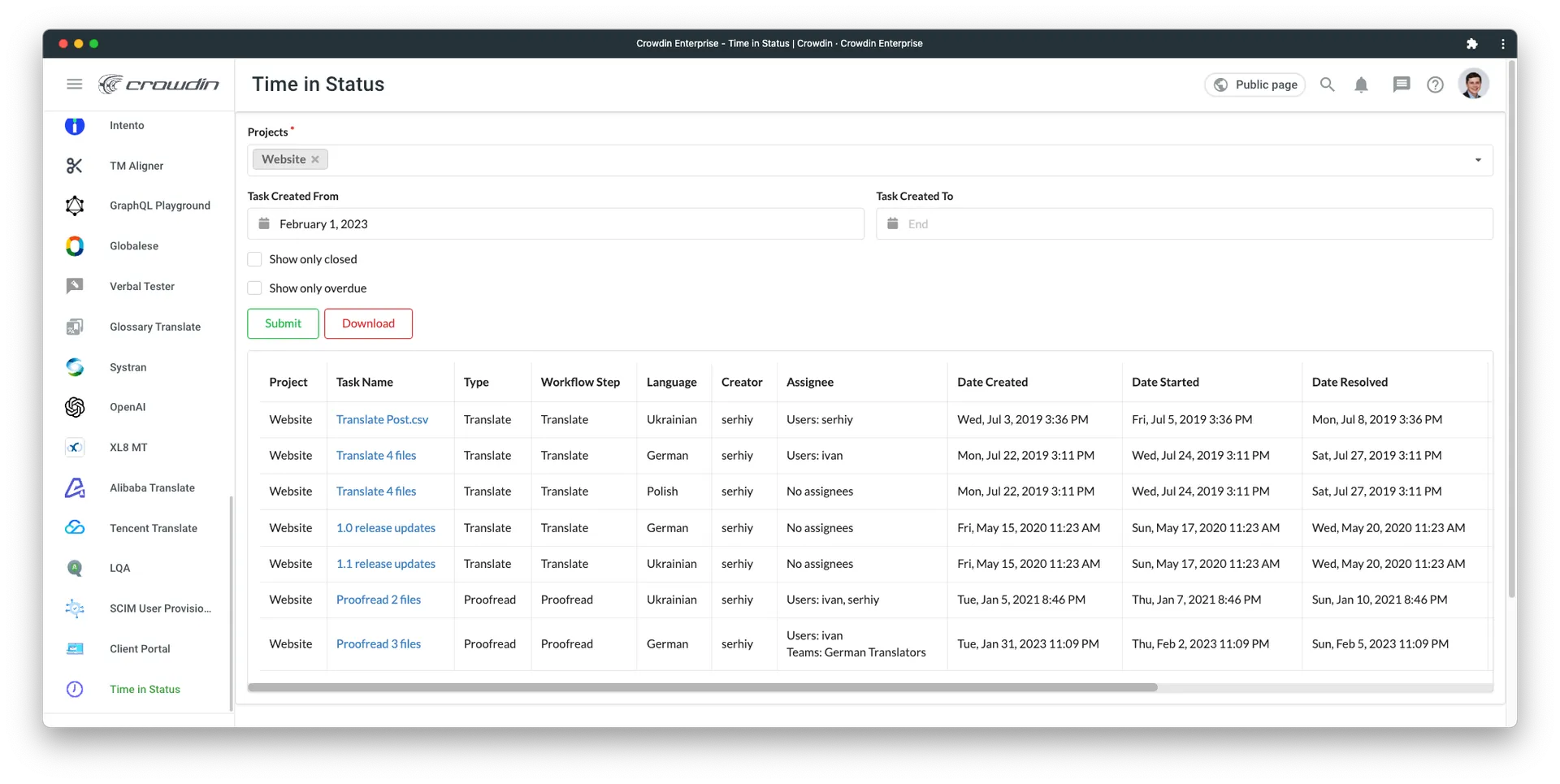Select Verbal Tester in the sidebar

(x=142, y=286)
